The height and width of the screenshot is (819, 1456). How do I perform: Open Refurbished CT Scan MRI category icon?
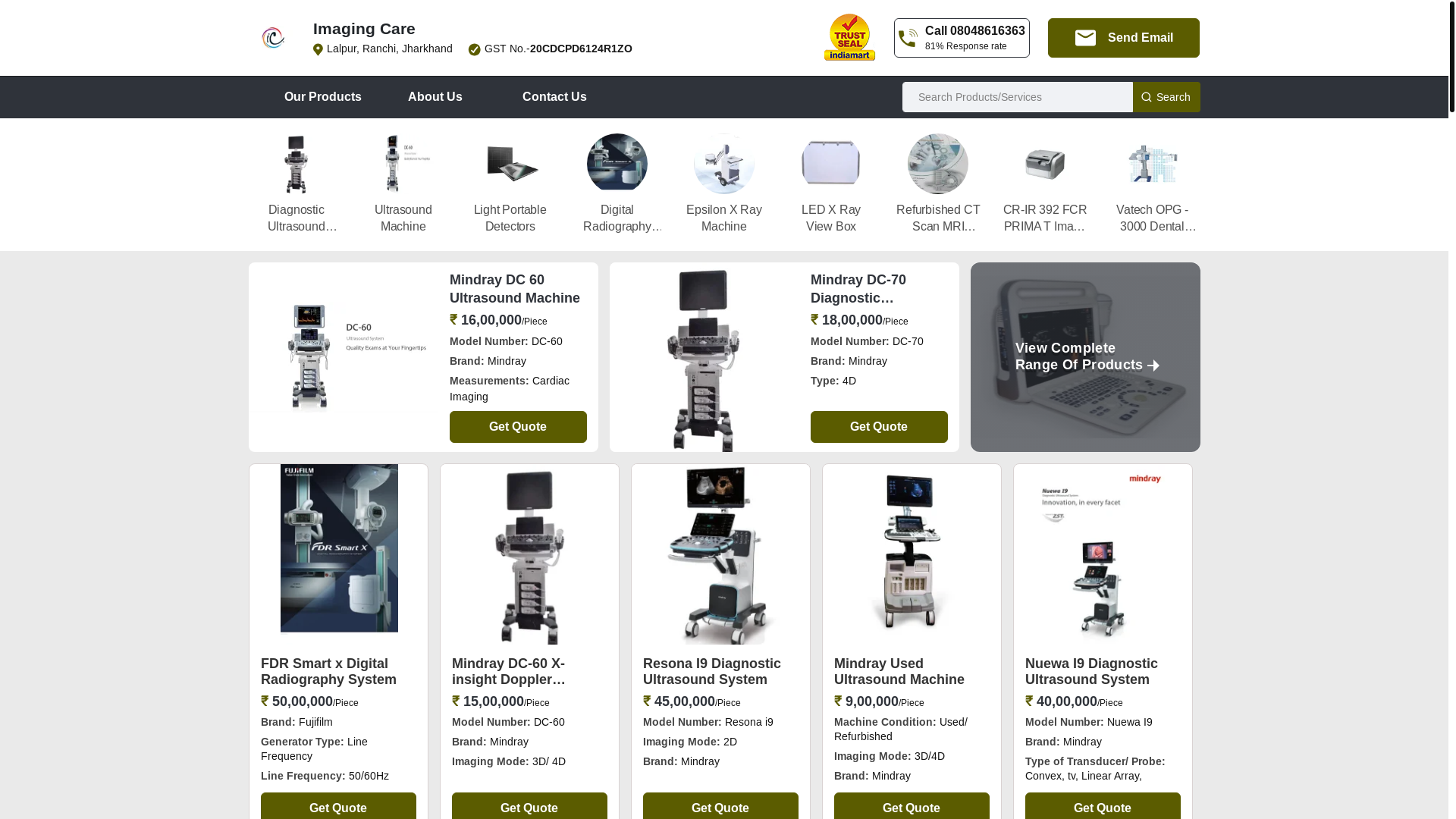(938, 164)
